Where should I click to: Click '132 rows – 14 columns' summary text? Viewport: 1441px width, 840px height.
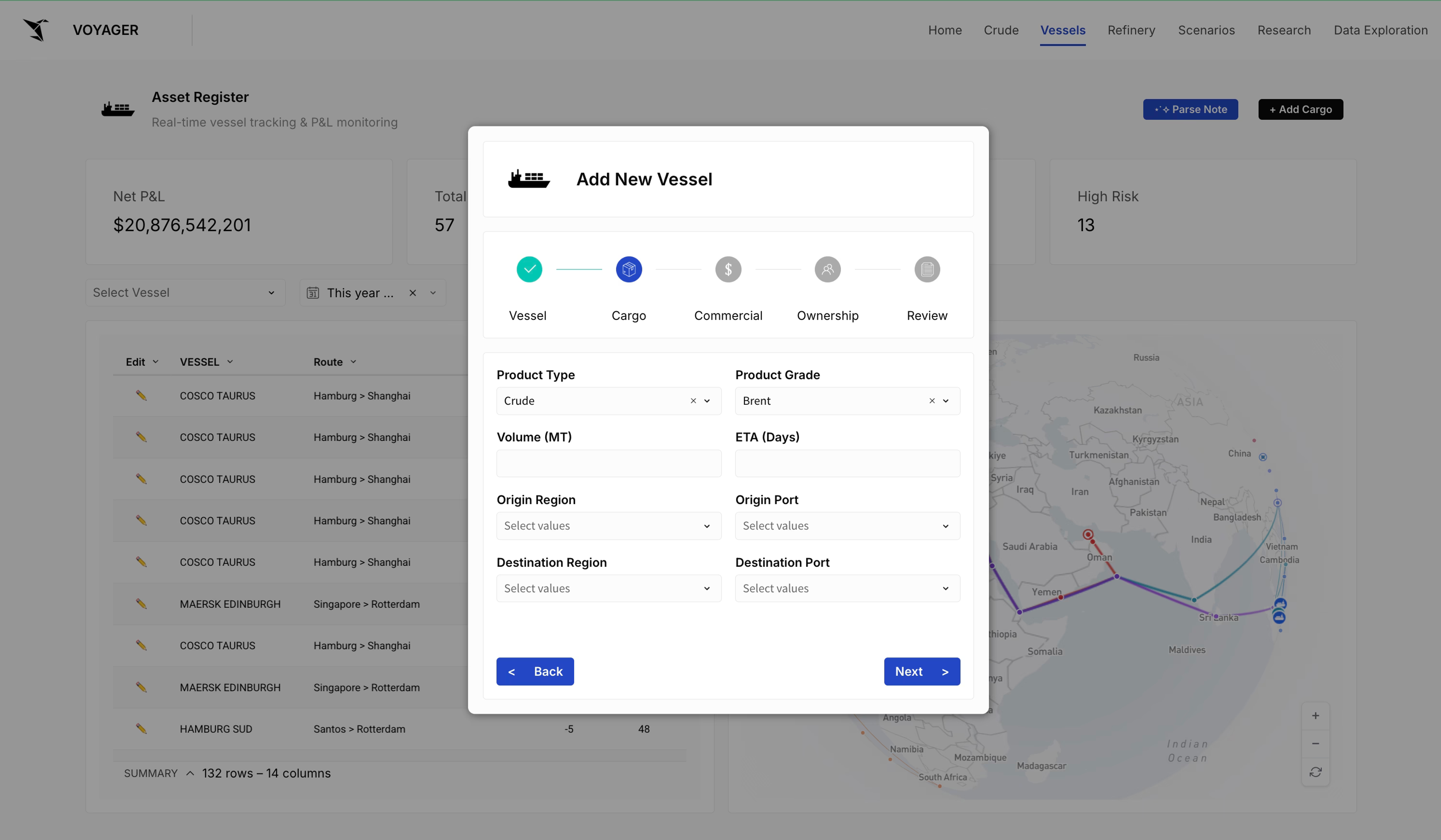click(266, 773)
